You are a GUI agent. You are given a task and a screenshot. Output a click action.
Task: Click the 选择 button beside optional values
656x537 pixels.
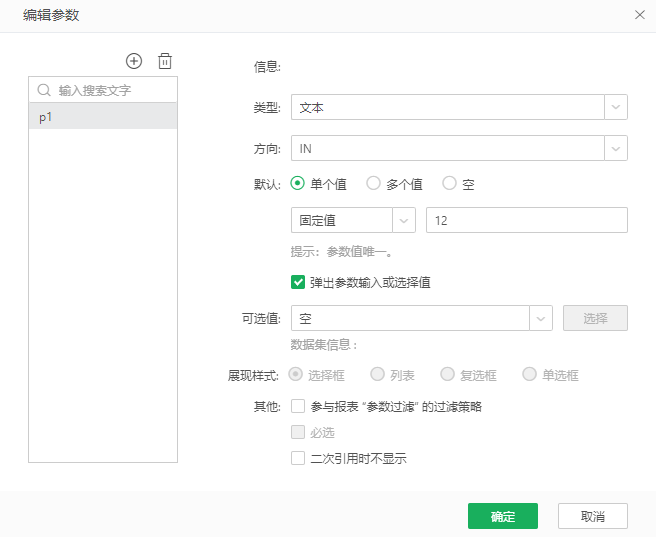coord(595,318)
